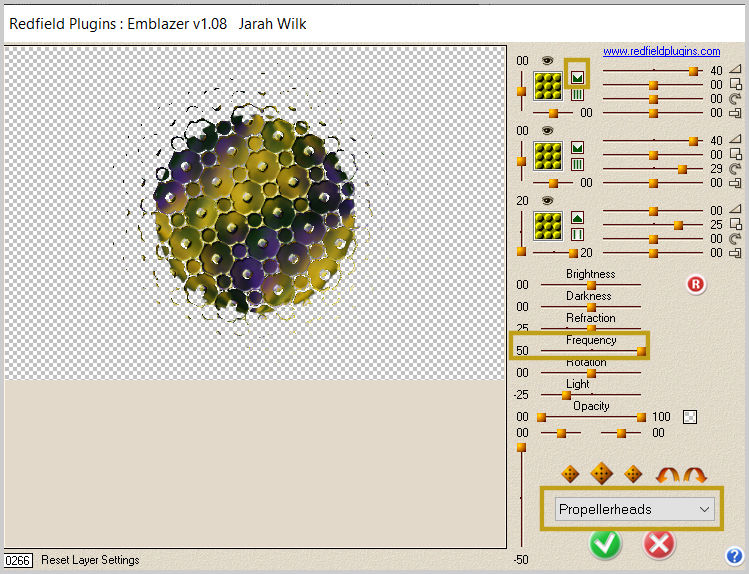Click the third layer's green up-triangle mode icon
This screenshot has height=574, width=749.
[x=578, y=217]
